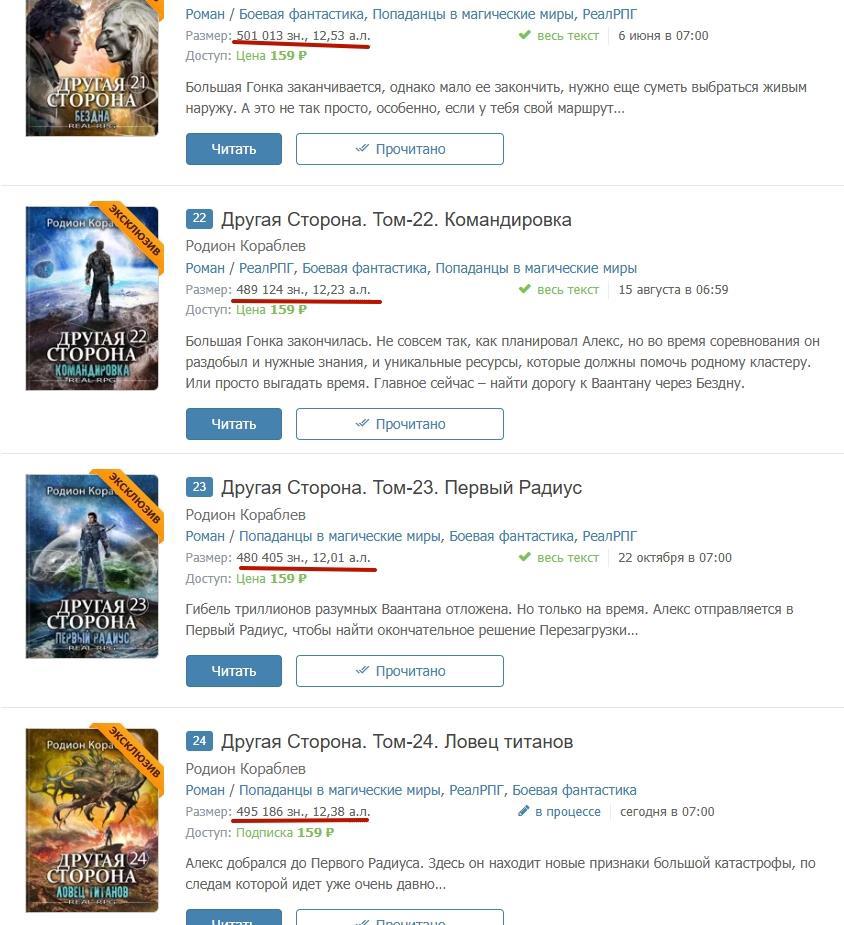Click the number 23 series badge
The width and height of the screenshot is (844, 925).
click(x=199, y=487)
